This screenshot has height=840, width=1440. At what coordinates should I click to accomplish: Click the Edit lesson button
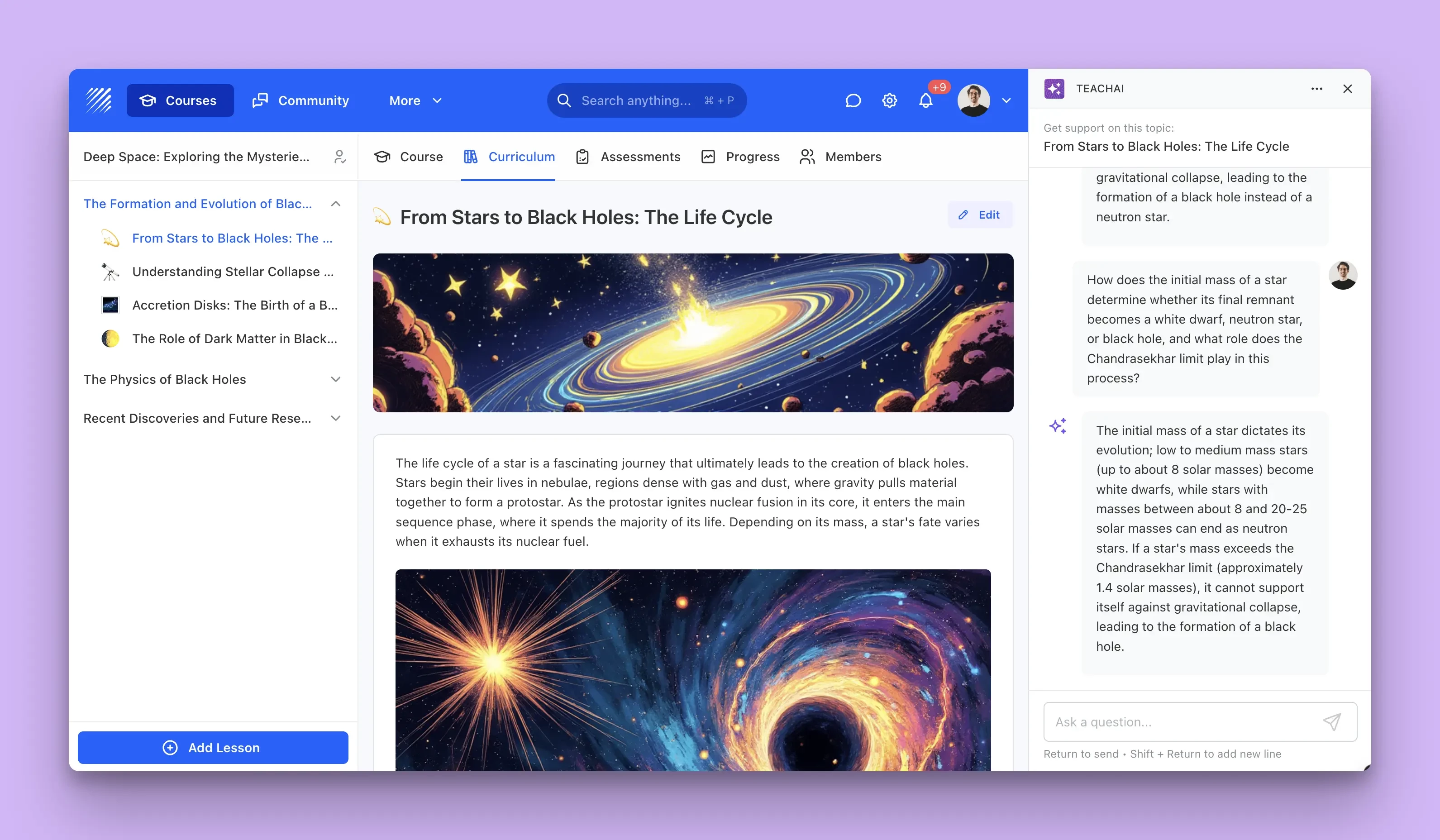(x=980, y=215)
